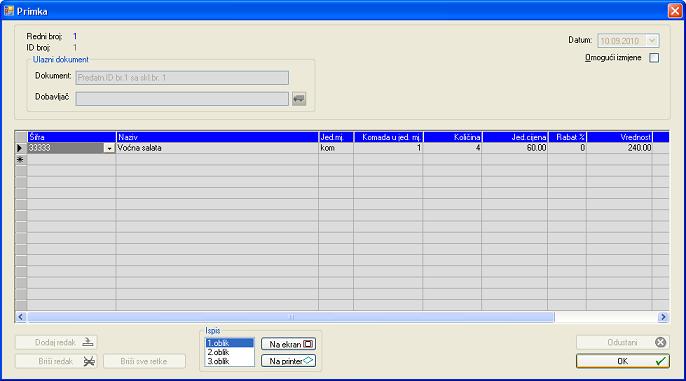Select the Komada u jed. mj. cell 1
686x381 pixels.
[x=388, y=148]
